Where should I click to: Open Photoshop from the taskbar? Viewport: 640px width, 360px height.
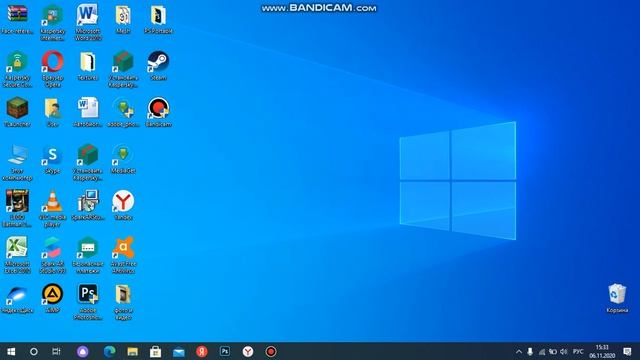(225, 351)
